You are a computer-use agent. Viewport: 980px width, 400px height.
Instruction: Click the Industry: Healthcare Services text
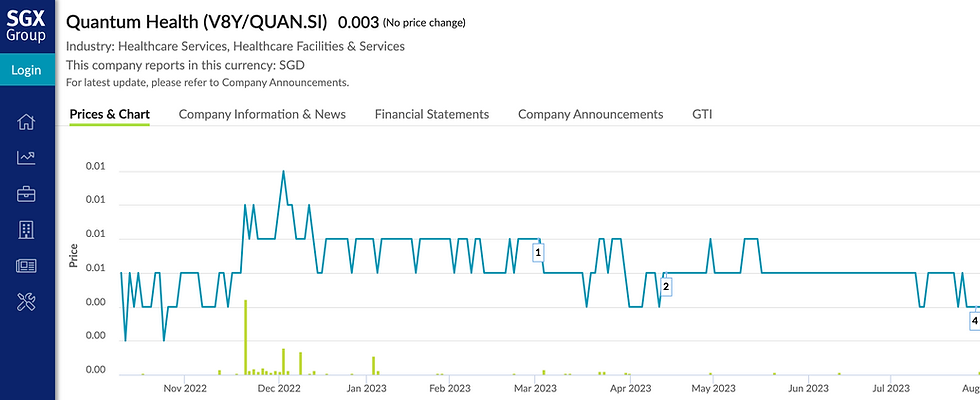coord(235,46)
